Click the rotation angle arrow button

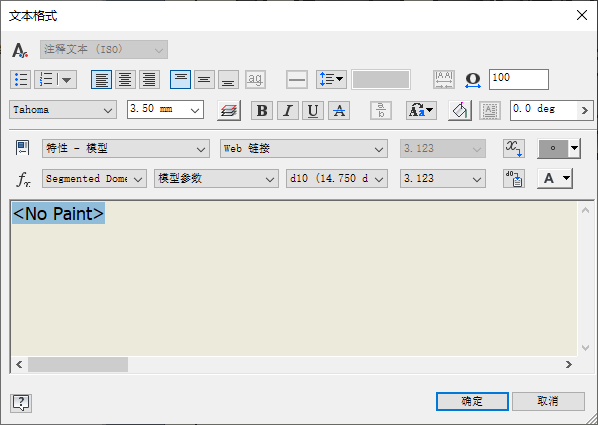[585, 110]
